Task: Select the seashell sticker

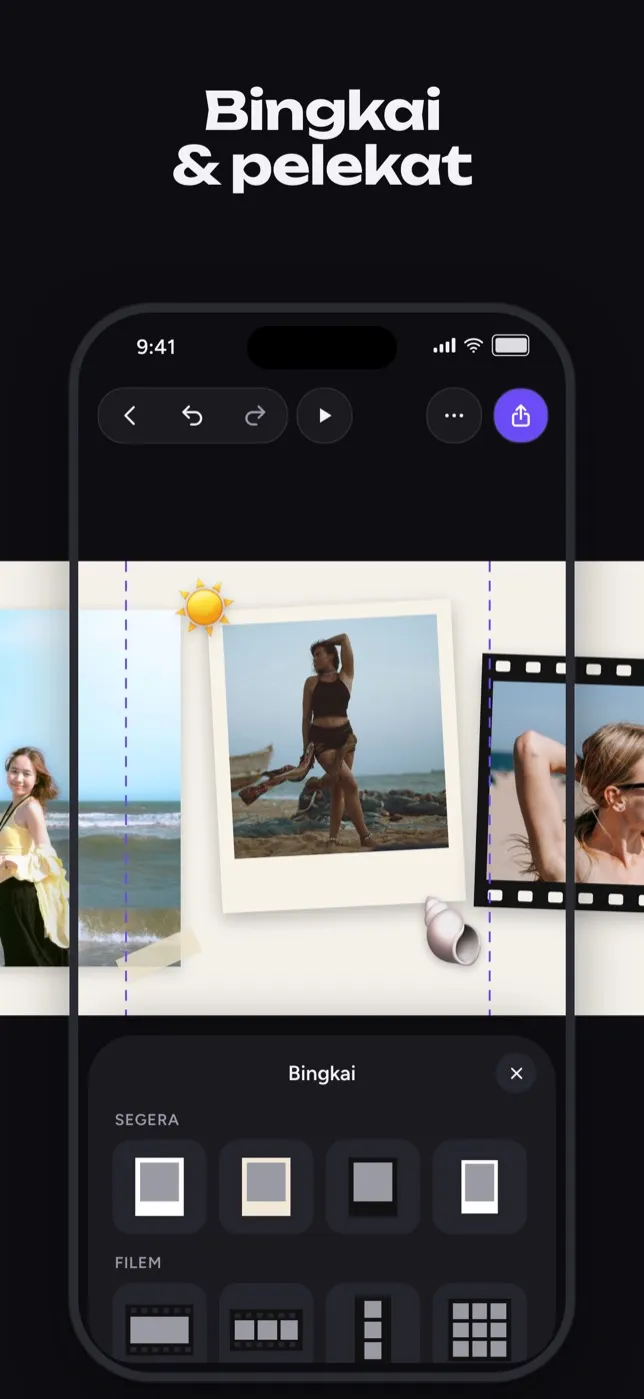Action: tap(451, 930)
